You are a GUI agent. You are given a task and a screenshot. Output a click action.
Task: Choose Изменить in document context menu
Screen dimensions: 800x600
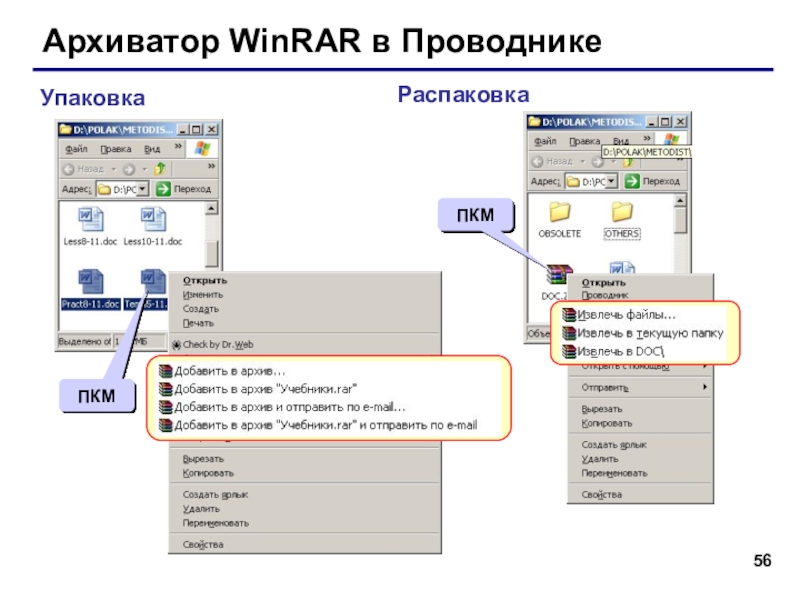click(203, 295)
